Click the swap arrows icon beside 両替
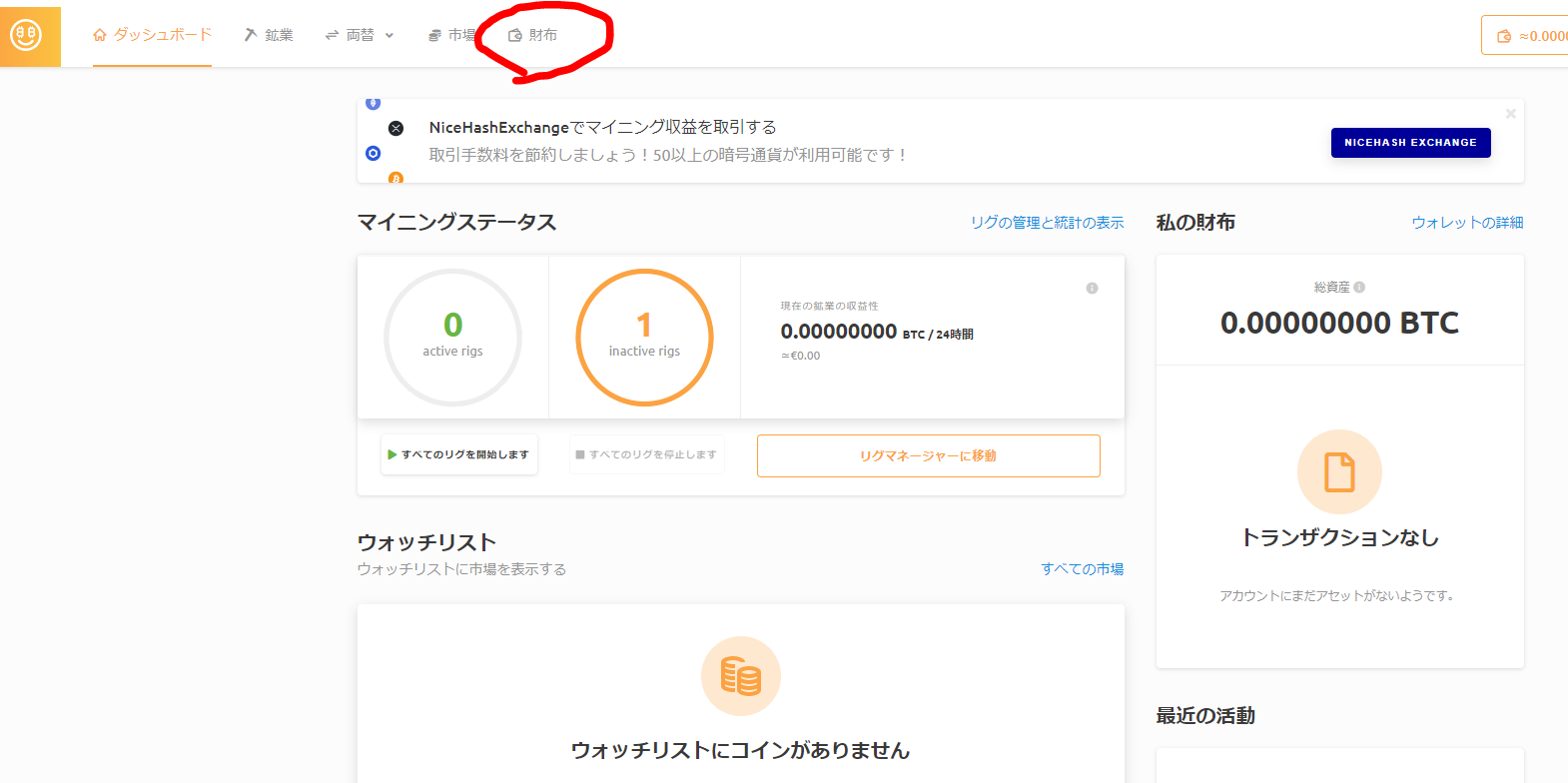1568x783 pixels. coord(332,35)
